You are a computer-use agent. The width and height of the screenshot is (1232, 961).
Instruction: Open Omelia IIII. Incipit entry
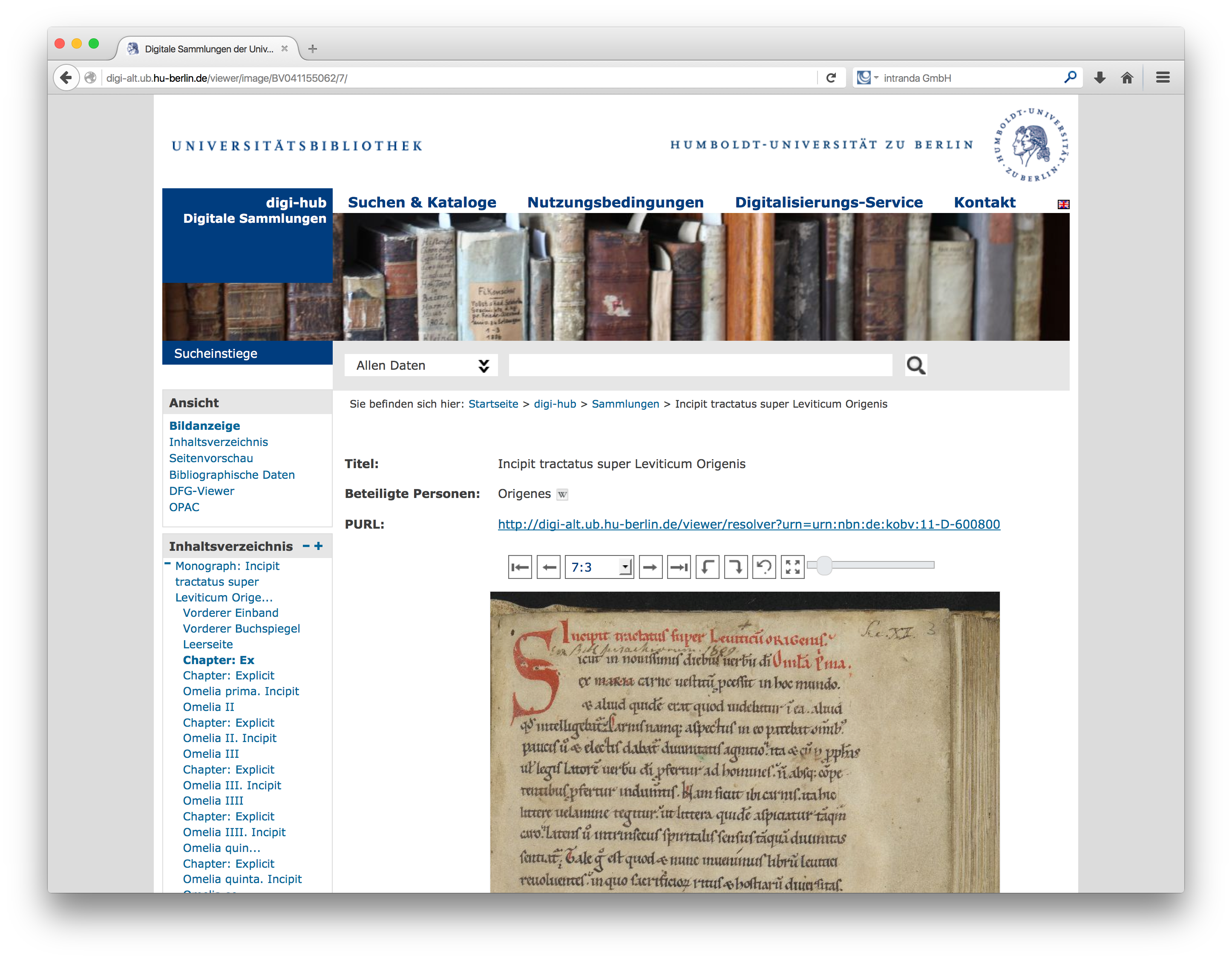pyautogui.click(x=234, y=832)
